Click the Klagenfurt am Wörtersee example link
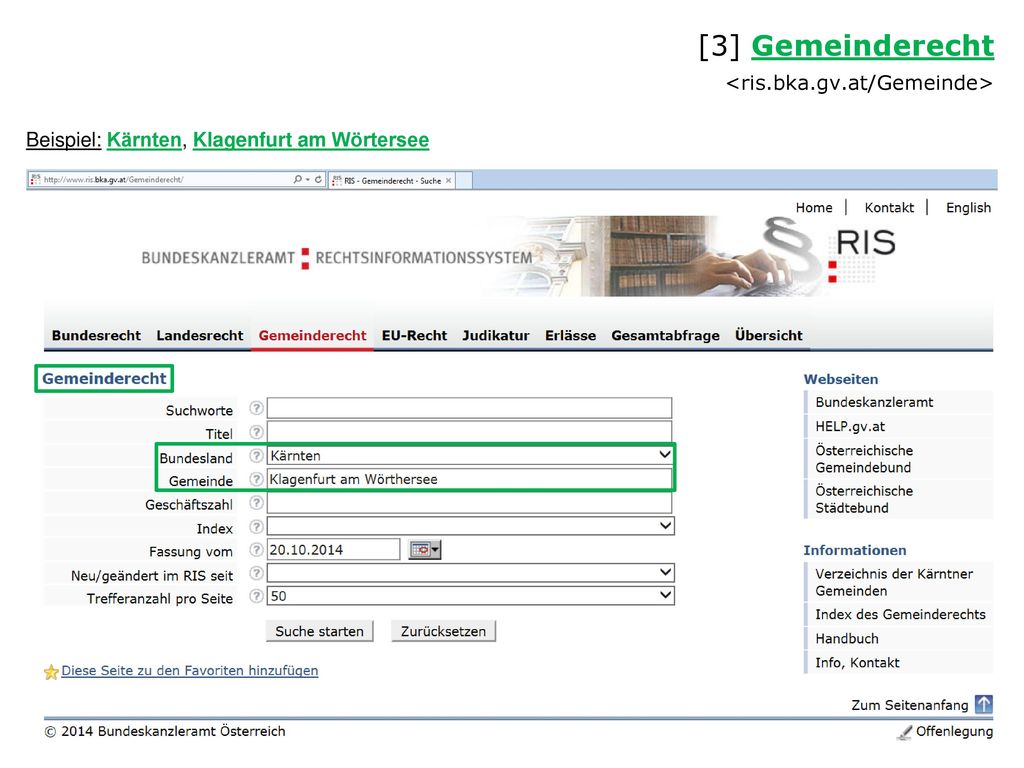The width and height of the screenshot is (1024, 768). (311, 140)
